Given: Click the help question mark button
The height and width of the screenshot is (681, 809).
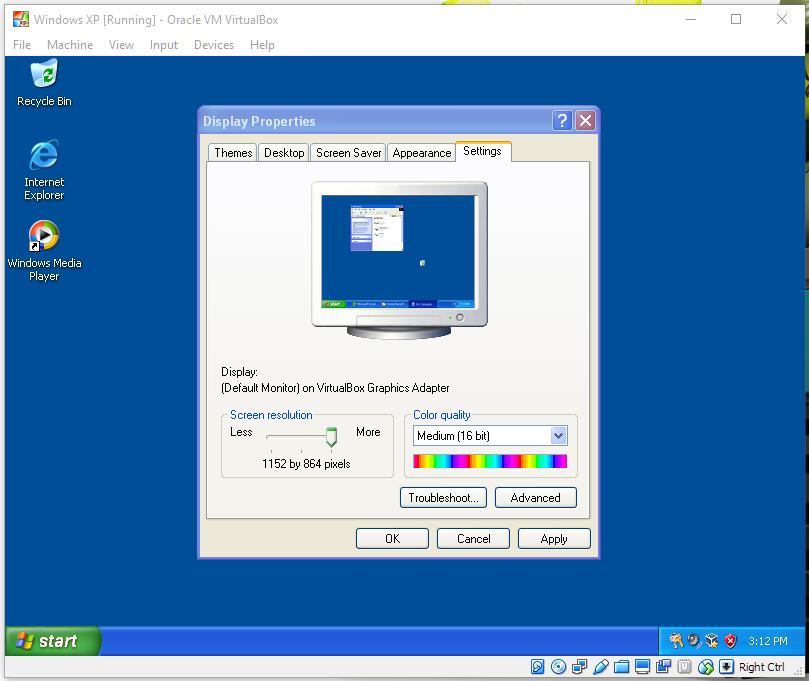Looking at the screenshot, I should coord(562,121).
